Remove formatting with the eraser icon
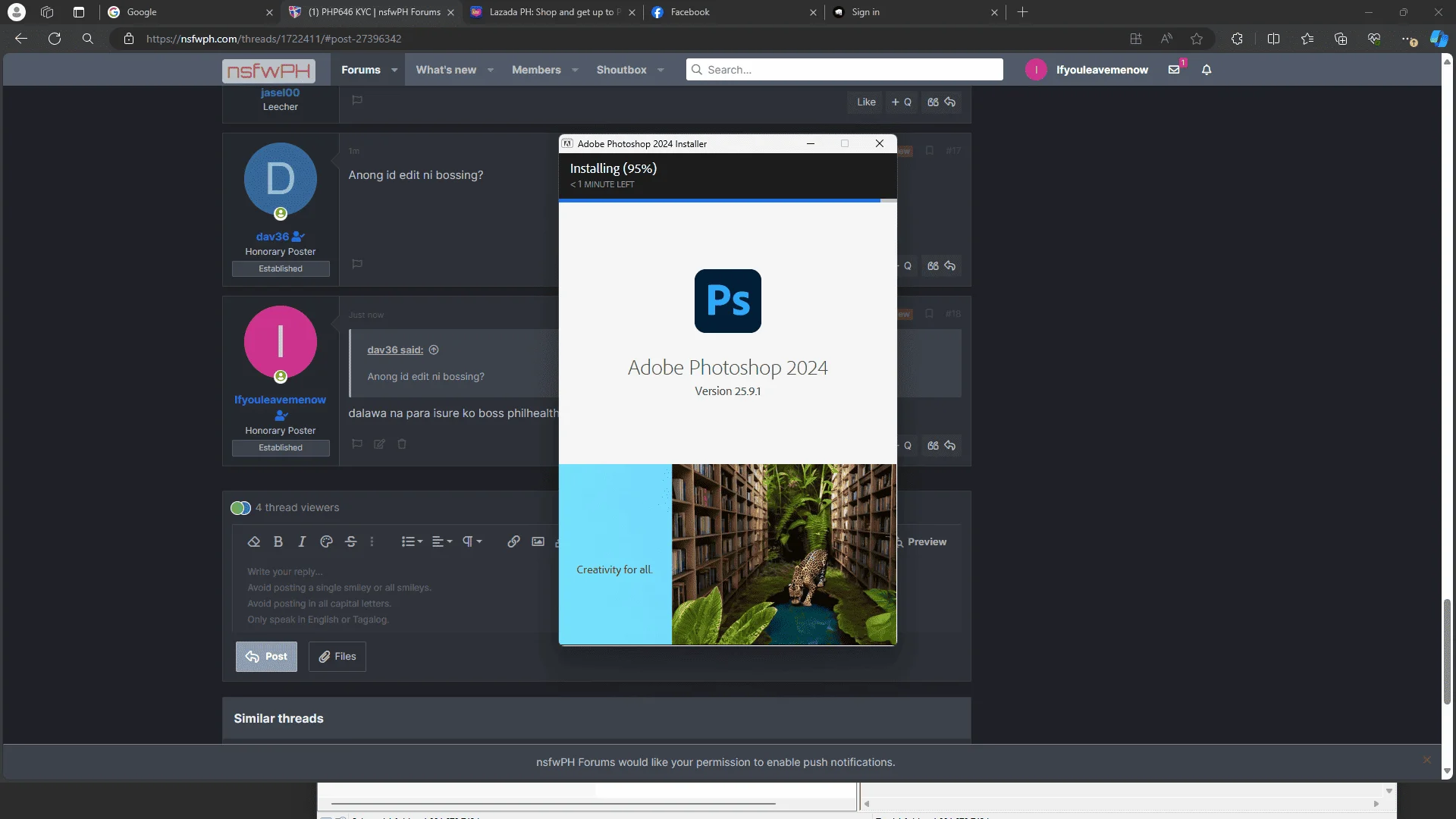 click(254, 541)
